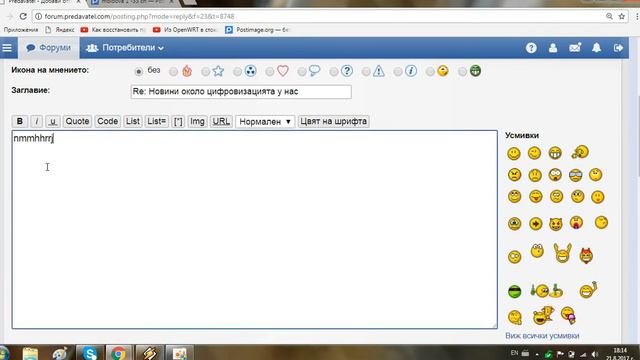Select the 'без' no-icon radio button
This screenshot has width=640, height=360.
[x=139, y=72]
